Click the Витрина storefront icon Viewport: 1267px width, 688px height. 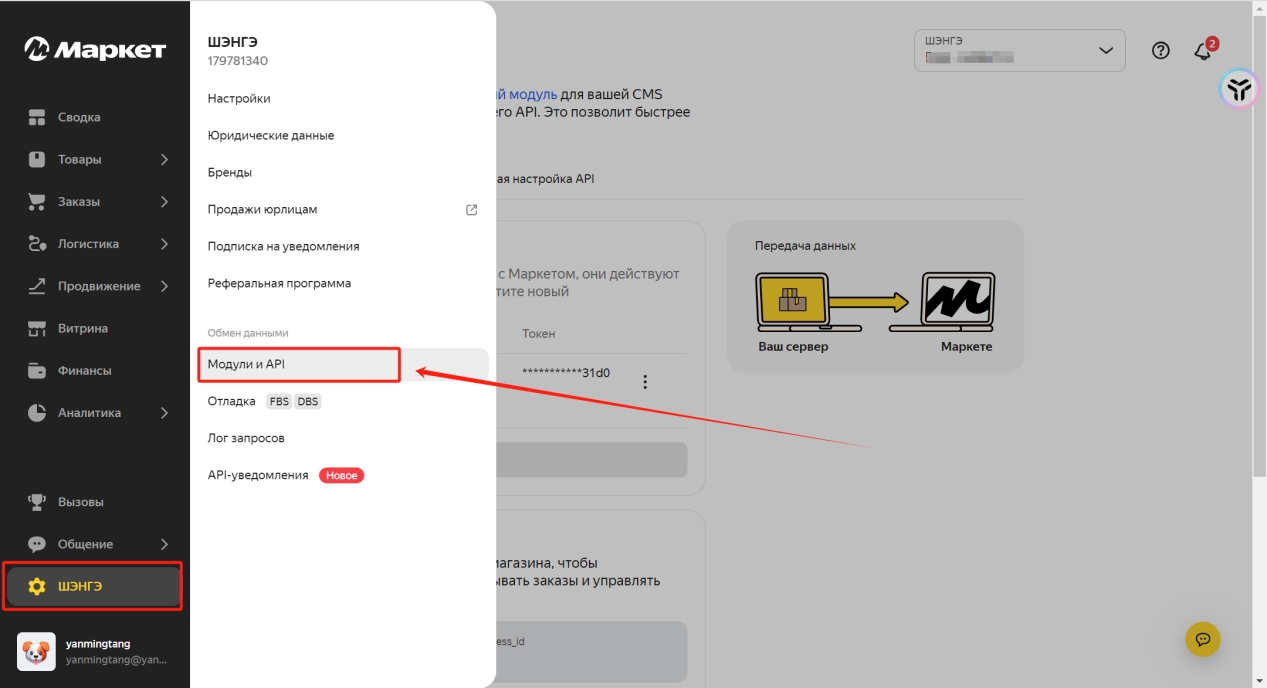[x=37, y=328]
